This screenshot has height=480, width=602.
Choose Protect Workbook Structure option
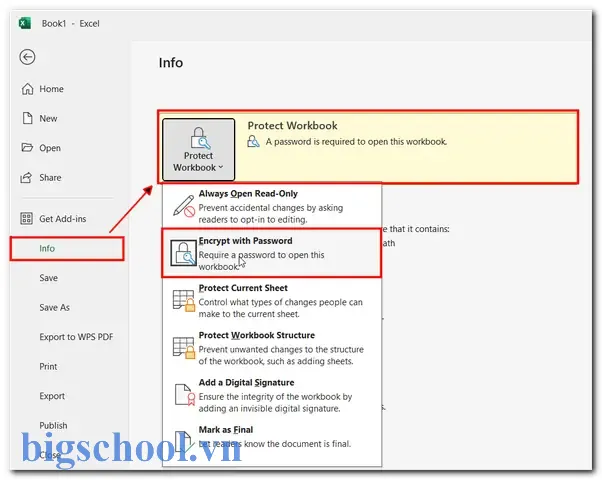pos(272,348)
